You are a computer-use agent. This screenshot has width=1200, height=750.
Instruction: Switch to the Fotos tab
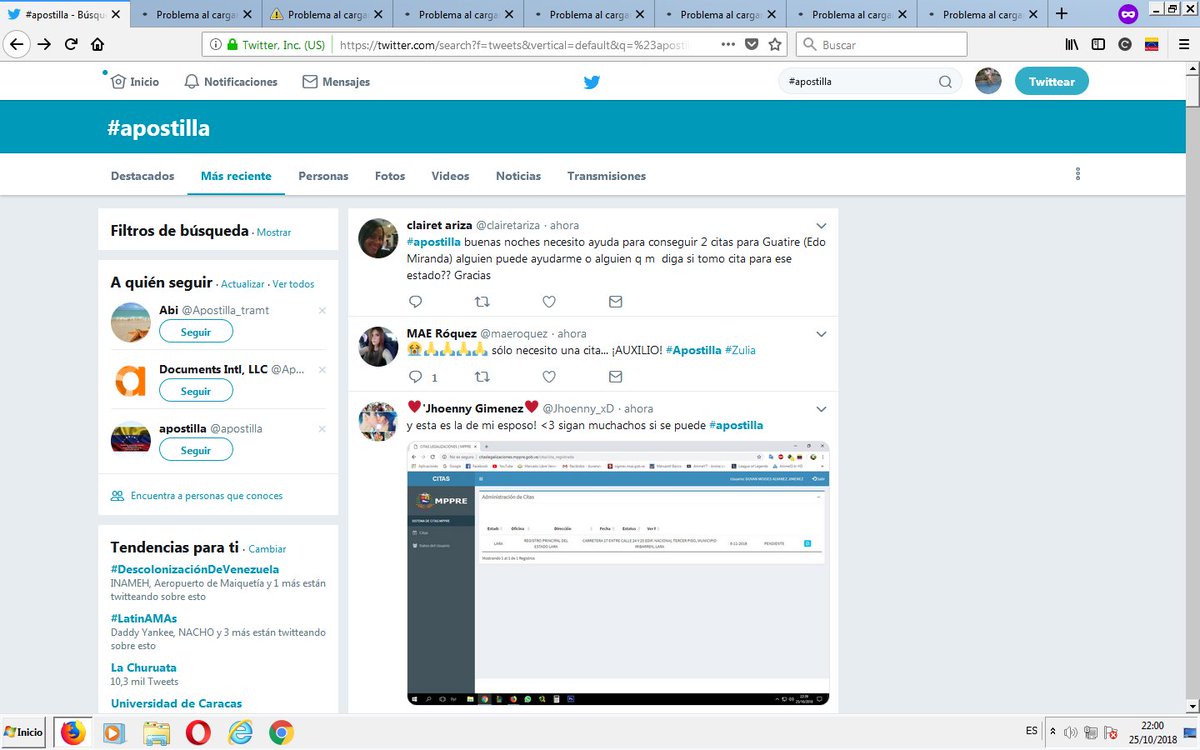[390, 176]
